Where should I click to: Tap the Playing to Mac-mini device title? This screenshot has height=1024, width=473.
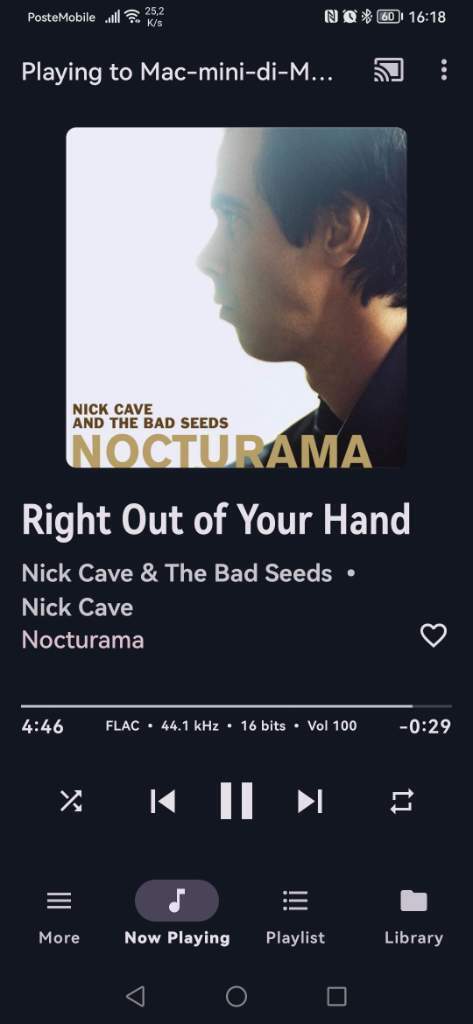[x=177, y=71]
